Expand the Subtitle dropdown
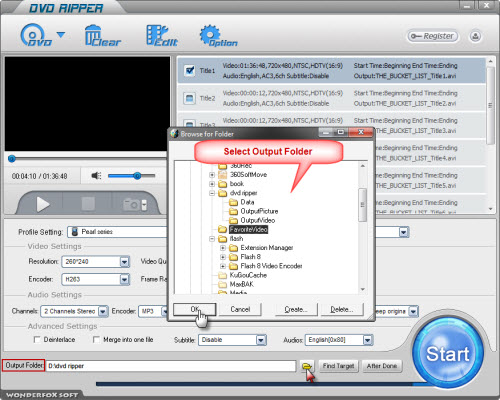This screenshot has width=500, height=400. tap(261, 340)
